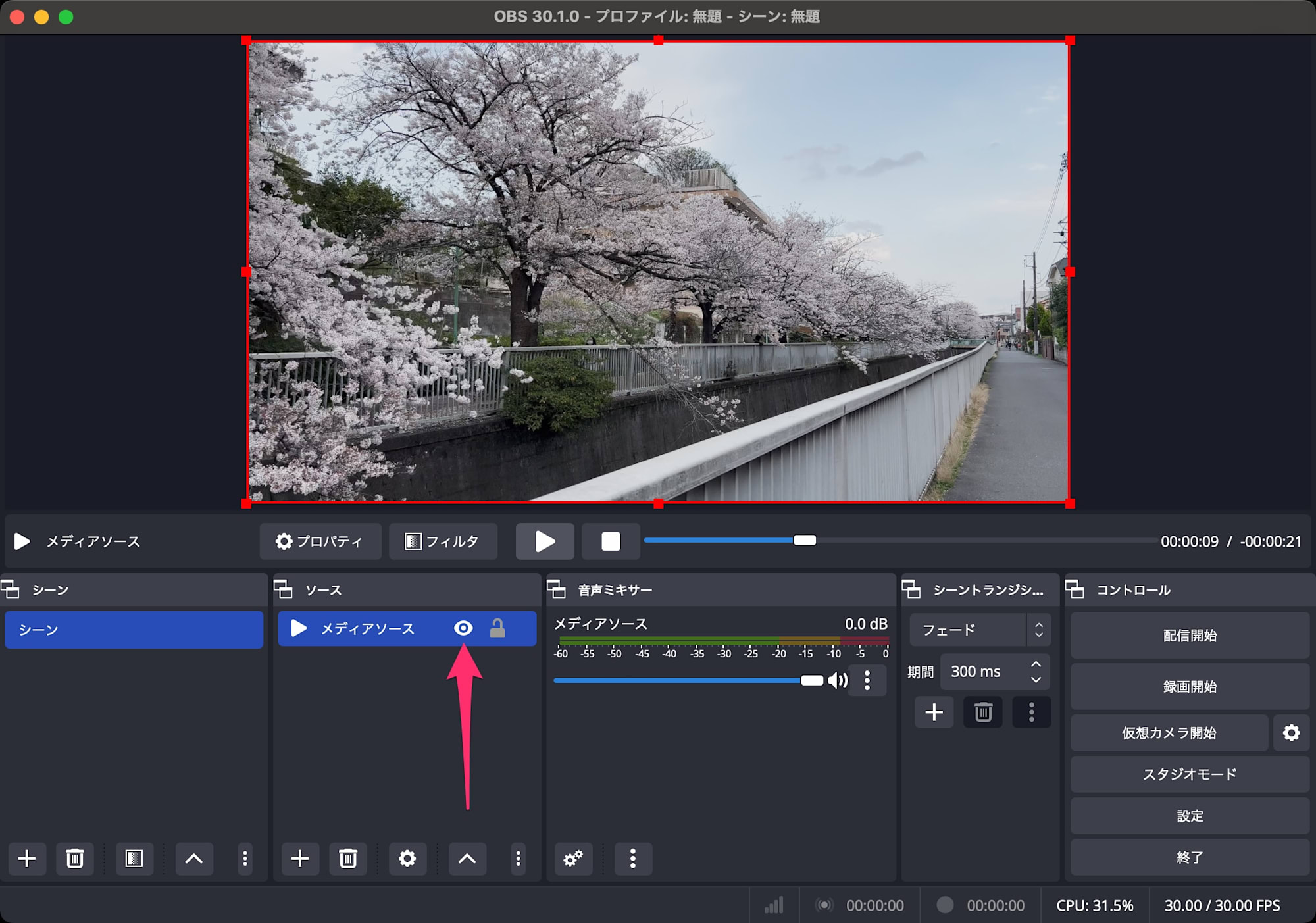Open scenes panel more-options dots
Screen dimensions: 1316x923
[x=245, y=859]
